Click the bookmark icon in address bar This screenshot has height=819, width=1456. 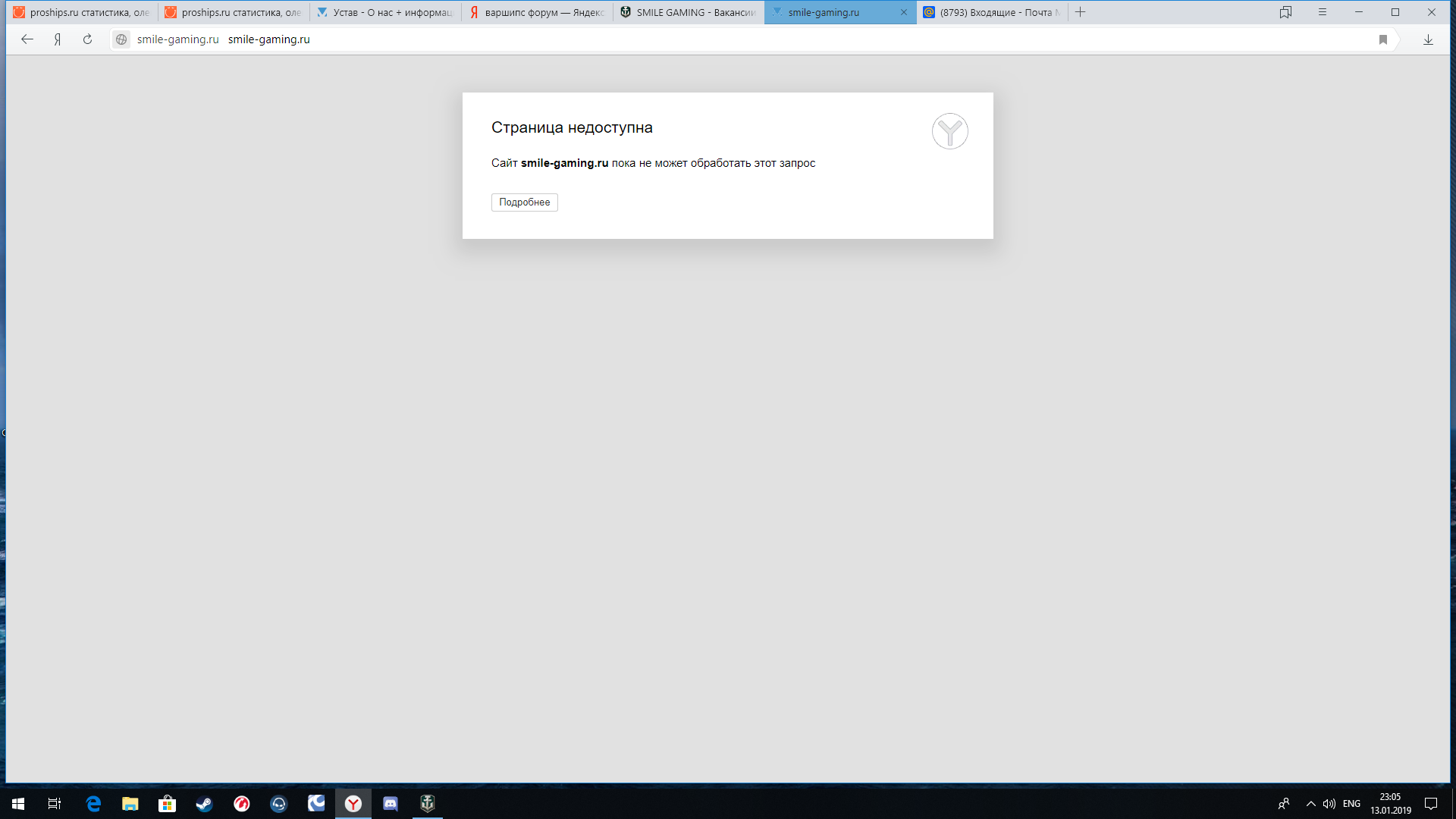click(1382, 39)
